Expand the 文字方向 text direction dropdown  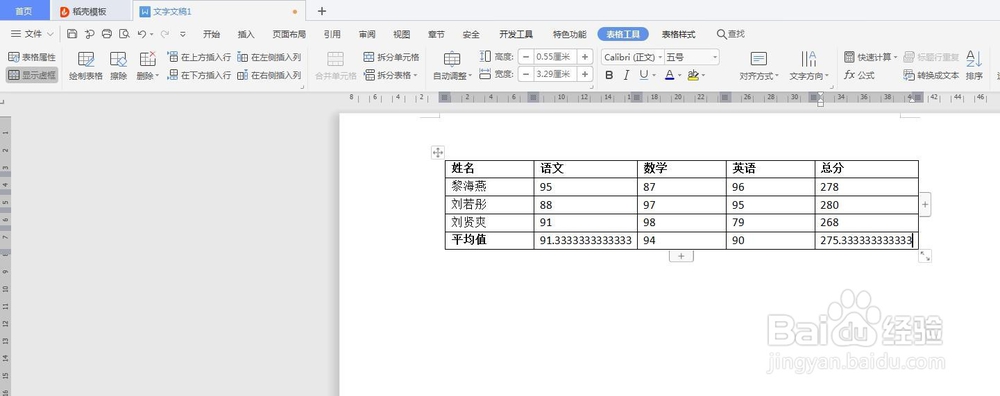(827, 76)
